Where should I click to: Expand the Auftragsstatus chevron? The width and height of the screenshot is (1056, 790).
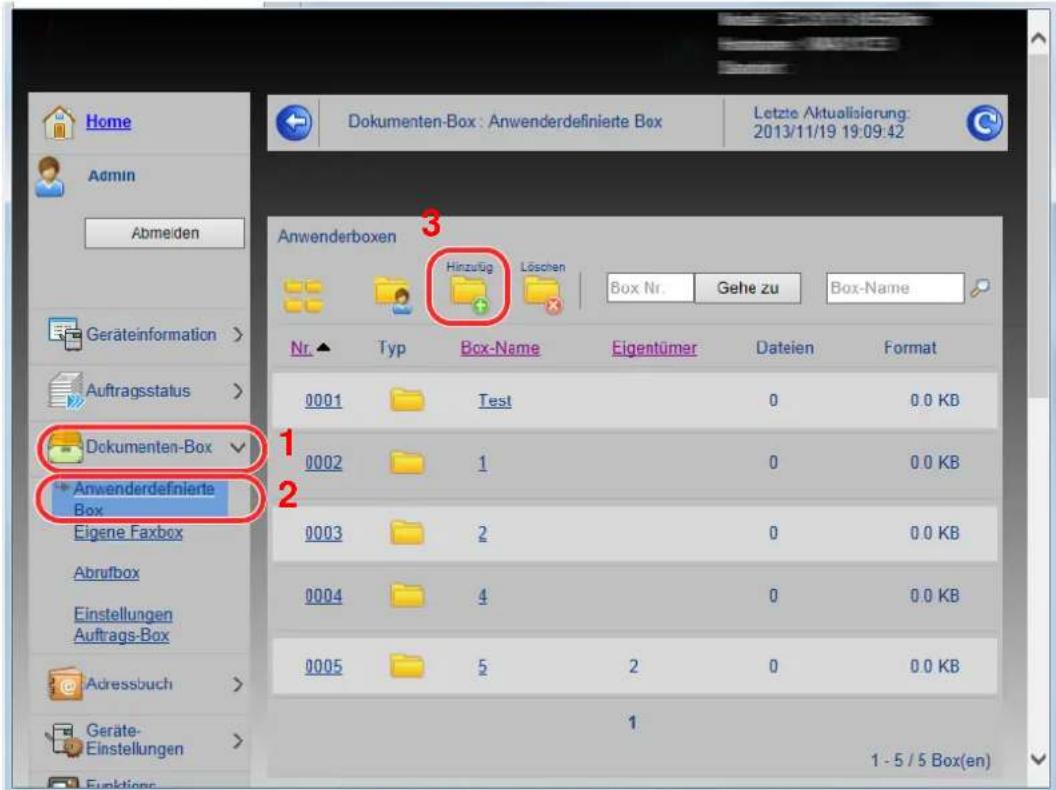coord(238,391)
